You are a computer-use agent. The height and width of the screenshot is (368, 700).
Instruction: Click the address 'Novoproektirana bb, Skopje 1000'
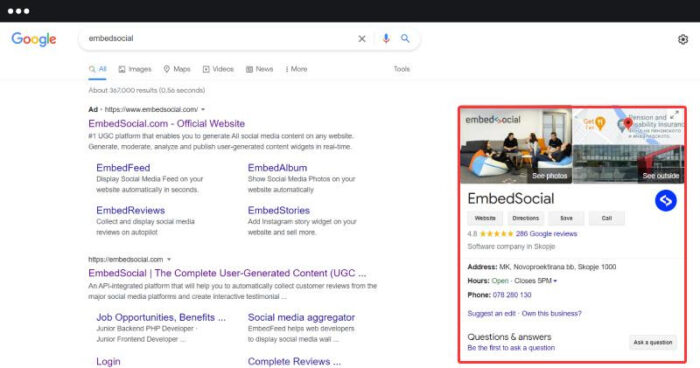pyautogui.click(x=565, y=267)
